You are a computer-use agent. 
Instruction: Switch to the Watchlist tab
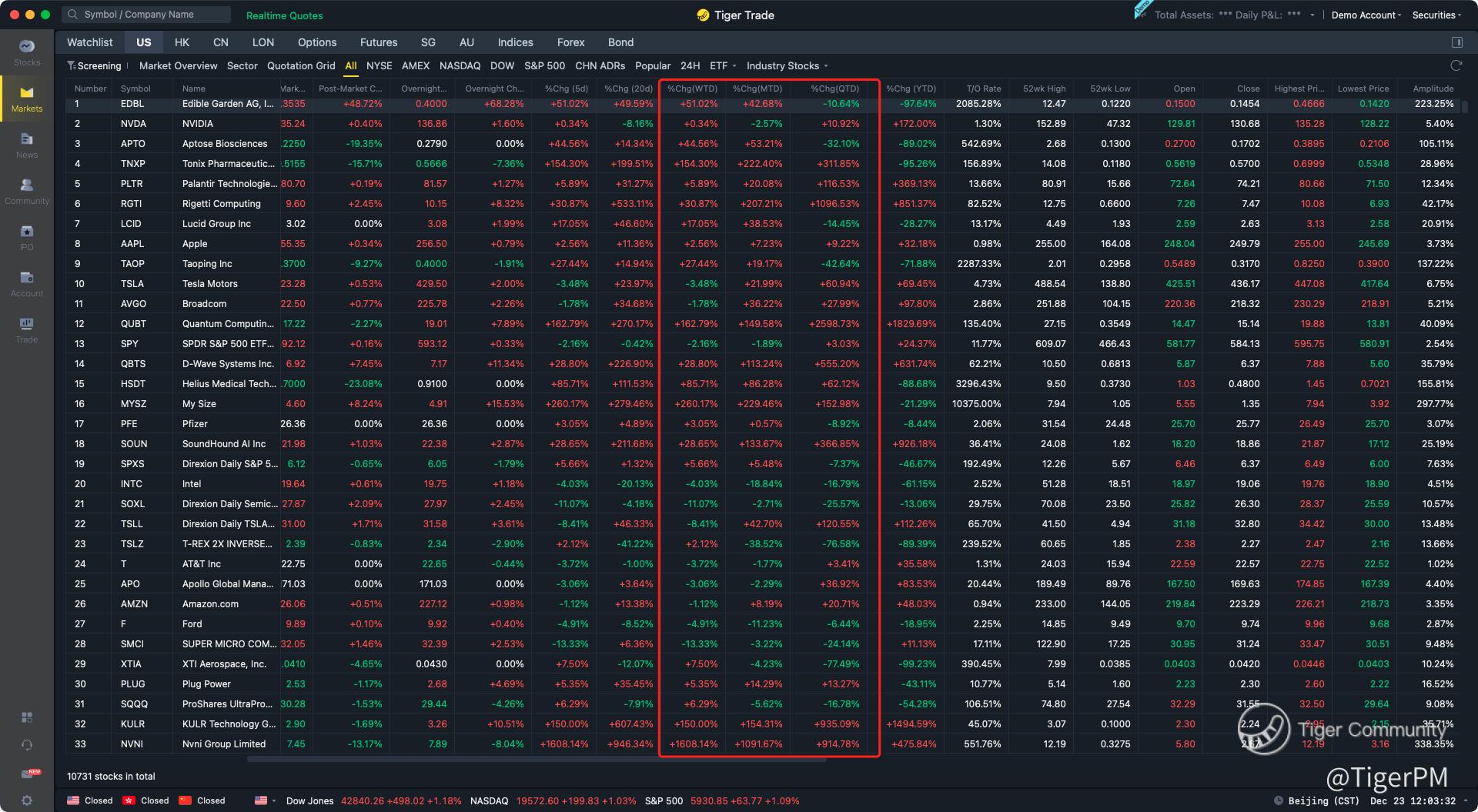[89, 42]
